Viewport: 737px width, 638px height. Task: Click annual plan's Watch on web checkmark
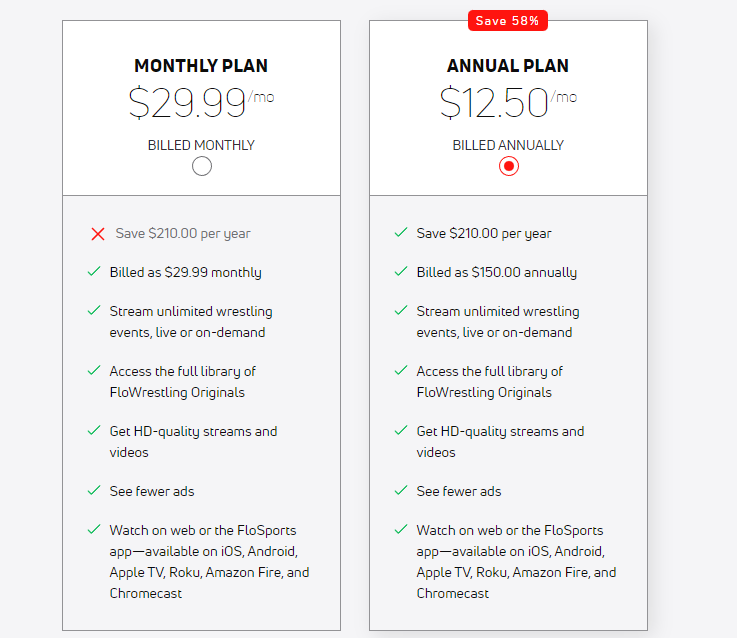click(401, 529)
